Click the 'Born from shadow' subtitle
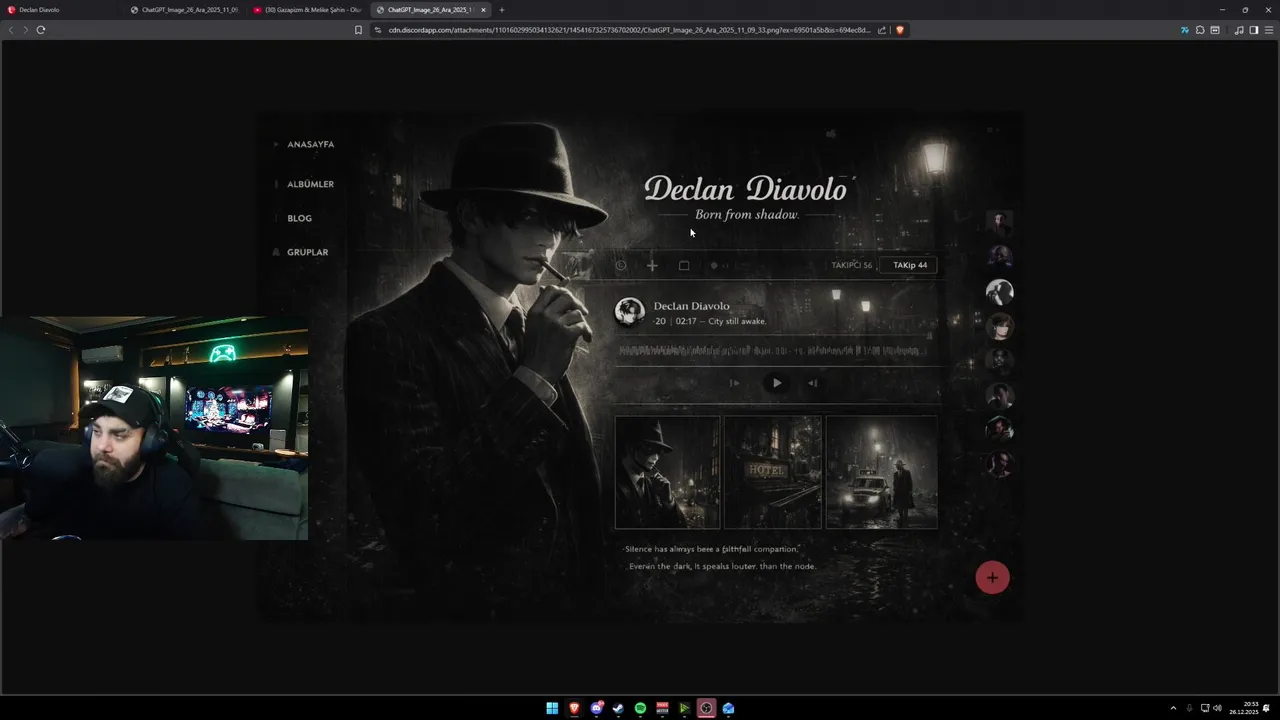The height and width of the screenshot is (720, 1280). 746,215
